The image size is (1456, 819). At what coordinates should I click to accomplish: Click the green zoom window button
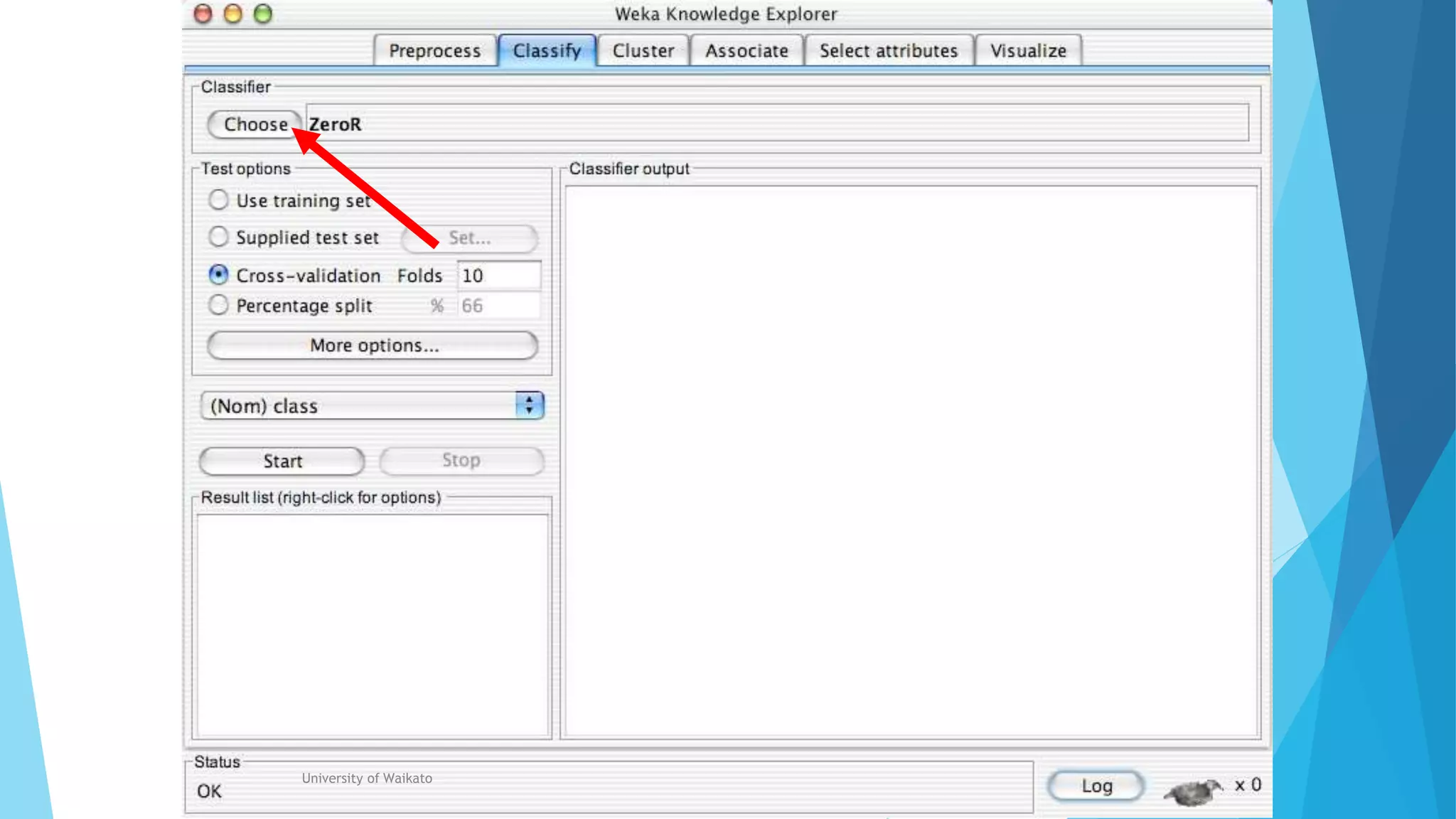point(263,14)
